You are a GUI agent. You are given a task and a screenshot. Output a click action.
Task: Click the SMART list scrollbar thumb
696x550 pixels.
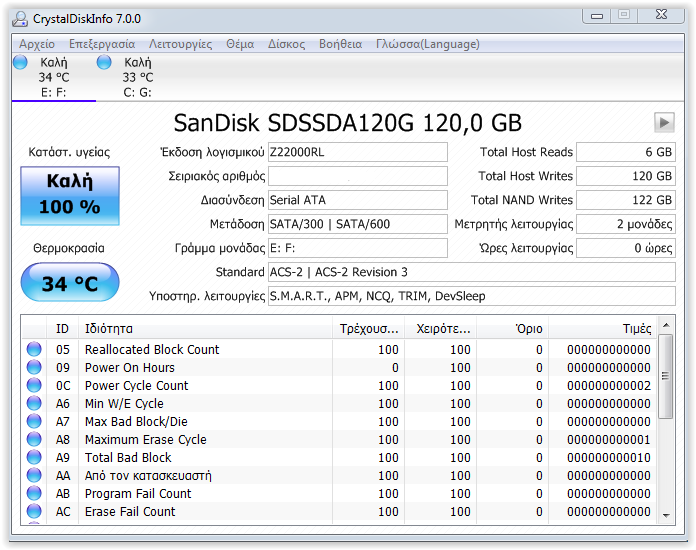(x=665, y=376)
